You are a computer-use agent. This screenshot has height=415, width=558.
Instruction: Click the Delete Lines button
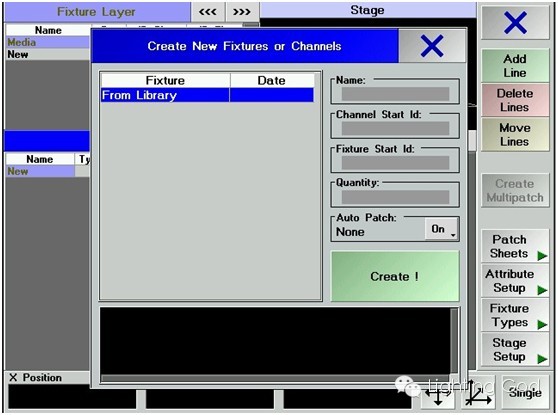click(515, 100)
